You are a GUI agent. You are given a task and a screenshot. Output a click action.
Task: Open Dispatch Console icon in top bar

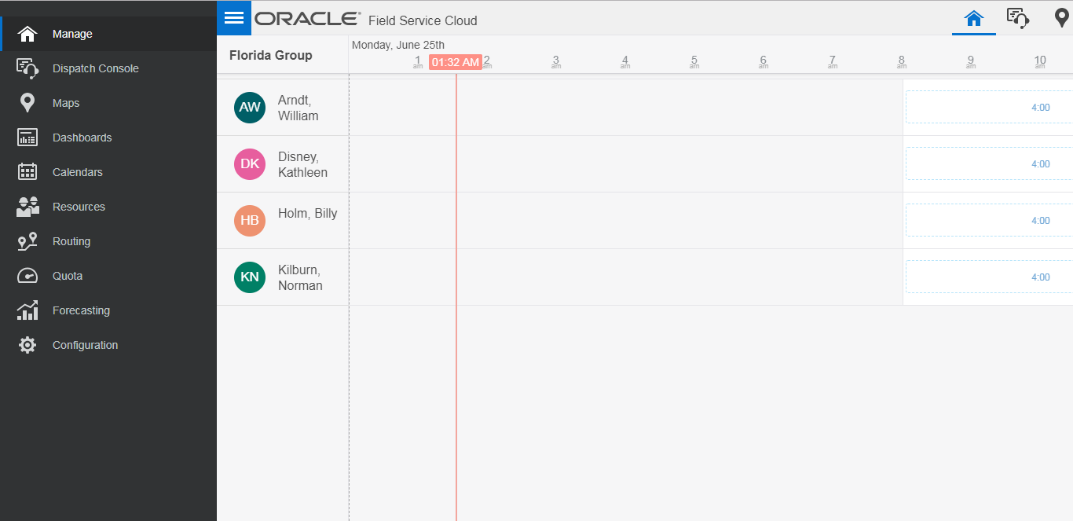pyautogui.click(x=1017, y=18)
